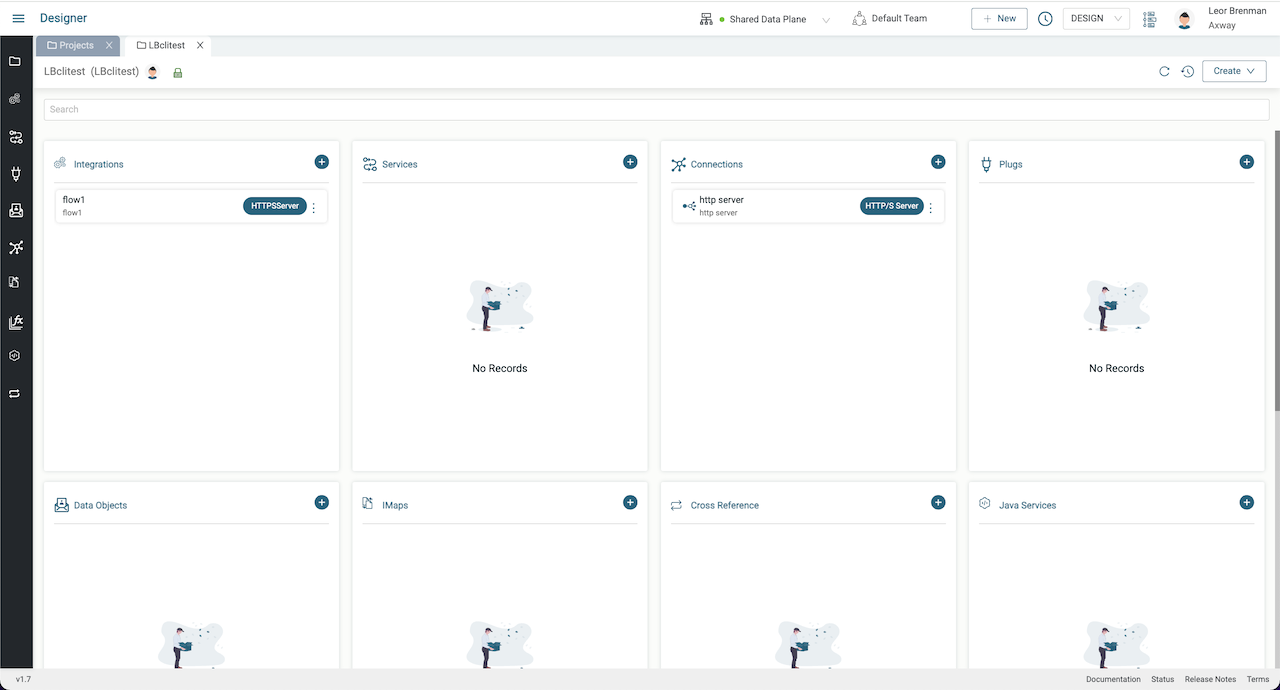Viewport: 1280px width, 690px height.
Task: Expand the Shared Data Plane dropdown
Action: coord(826,19)
